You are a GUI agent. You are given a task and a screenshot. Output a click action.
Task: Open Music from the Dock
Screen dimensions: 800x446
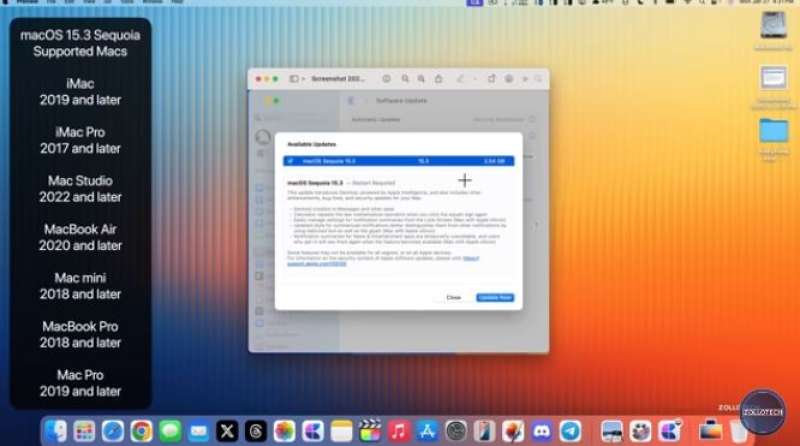coord(398,432)
